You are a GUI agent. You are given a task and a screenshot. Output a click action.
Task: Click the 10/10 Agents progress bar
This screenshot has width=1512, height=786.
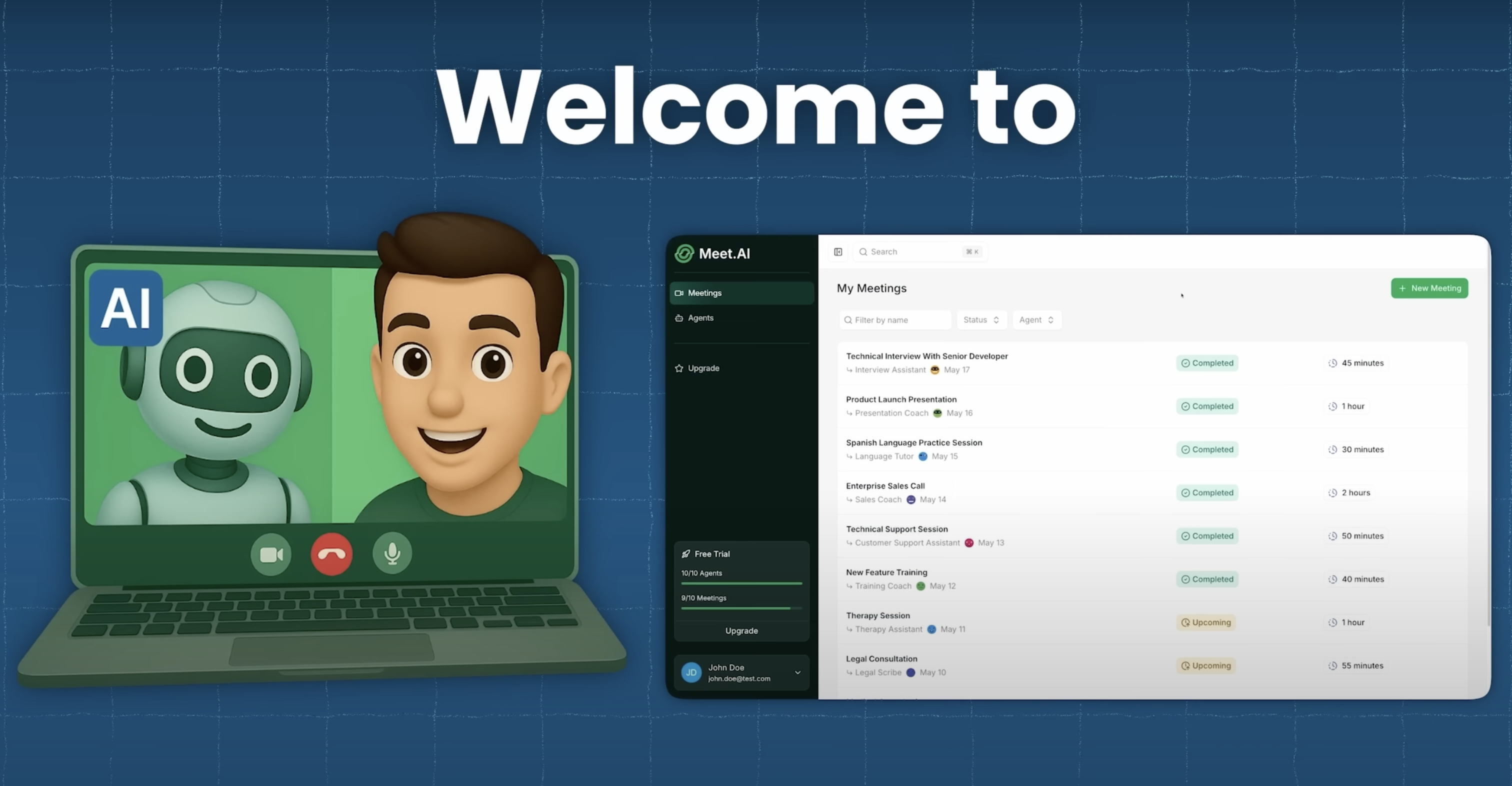[x=741, y=583]
